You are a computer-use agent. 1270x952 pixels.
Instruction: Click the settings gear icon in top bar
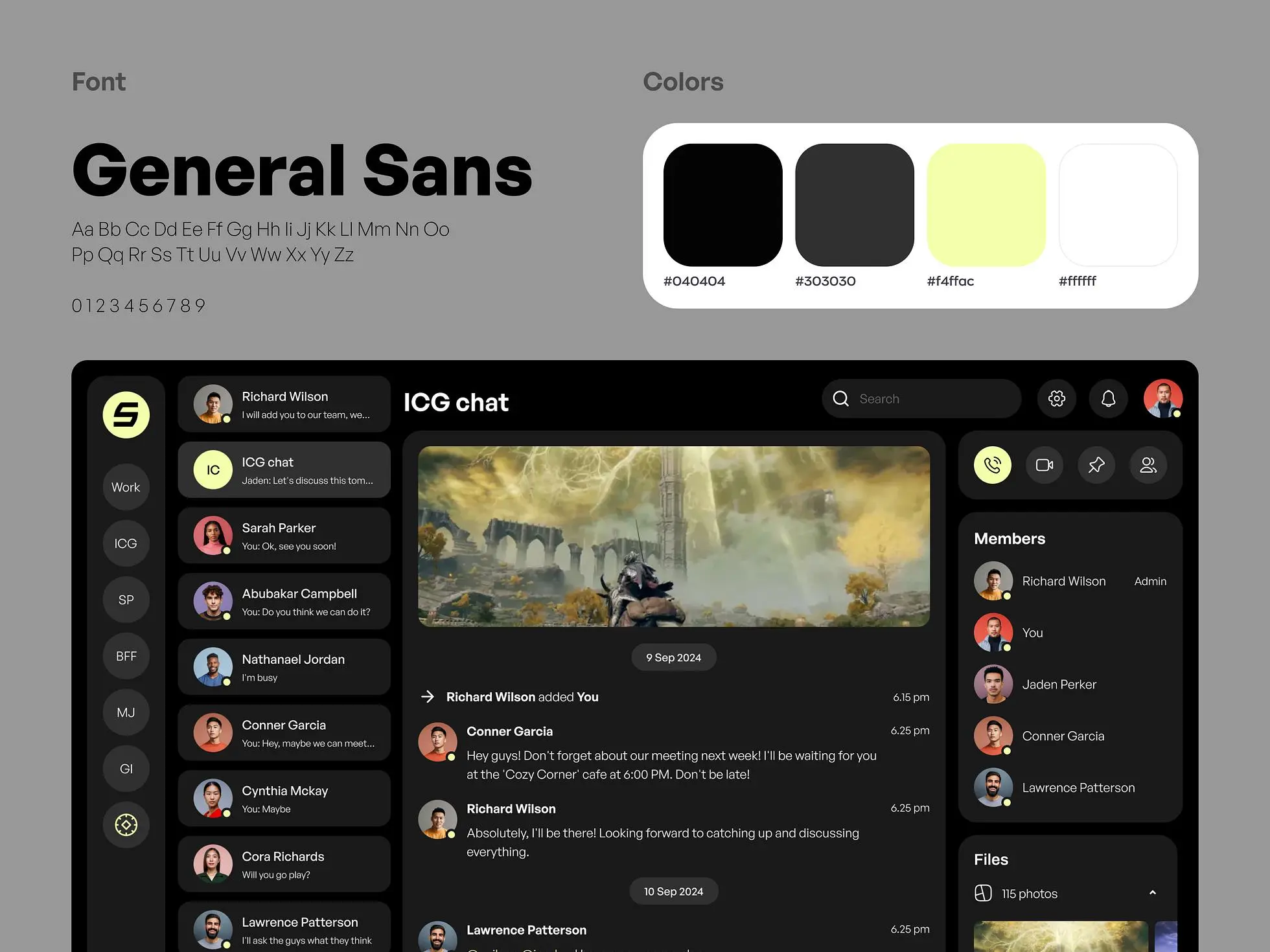[x=1057, y=398]
